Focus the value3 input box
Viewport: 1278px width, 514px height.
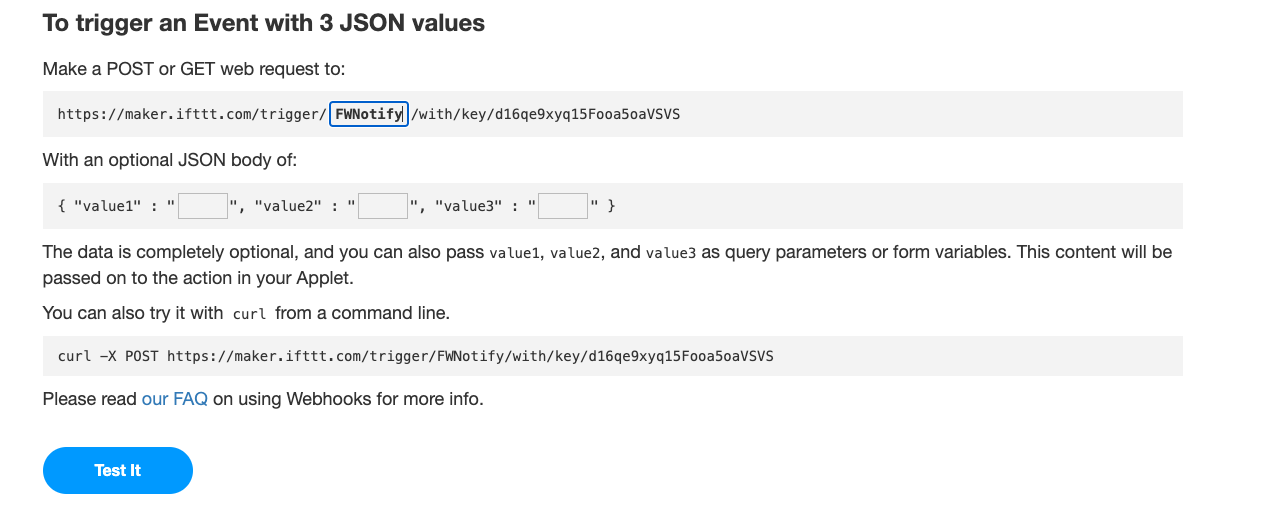tap(563, 206)
